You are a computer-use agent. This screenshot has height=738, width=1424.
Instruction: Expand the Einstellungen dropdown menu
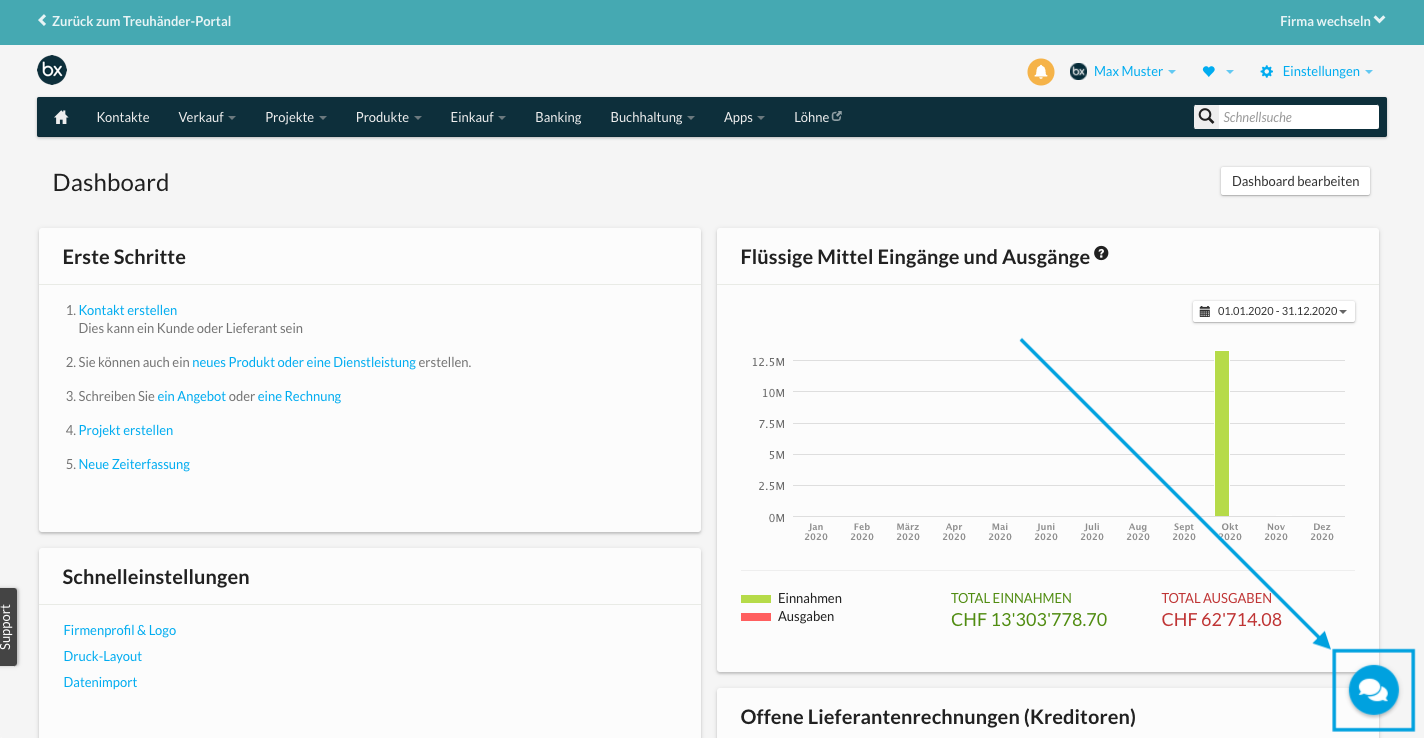[x=1328, y=72]
